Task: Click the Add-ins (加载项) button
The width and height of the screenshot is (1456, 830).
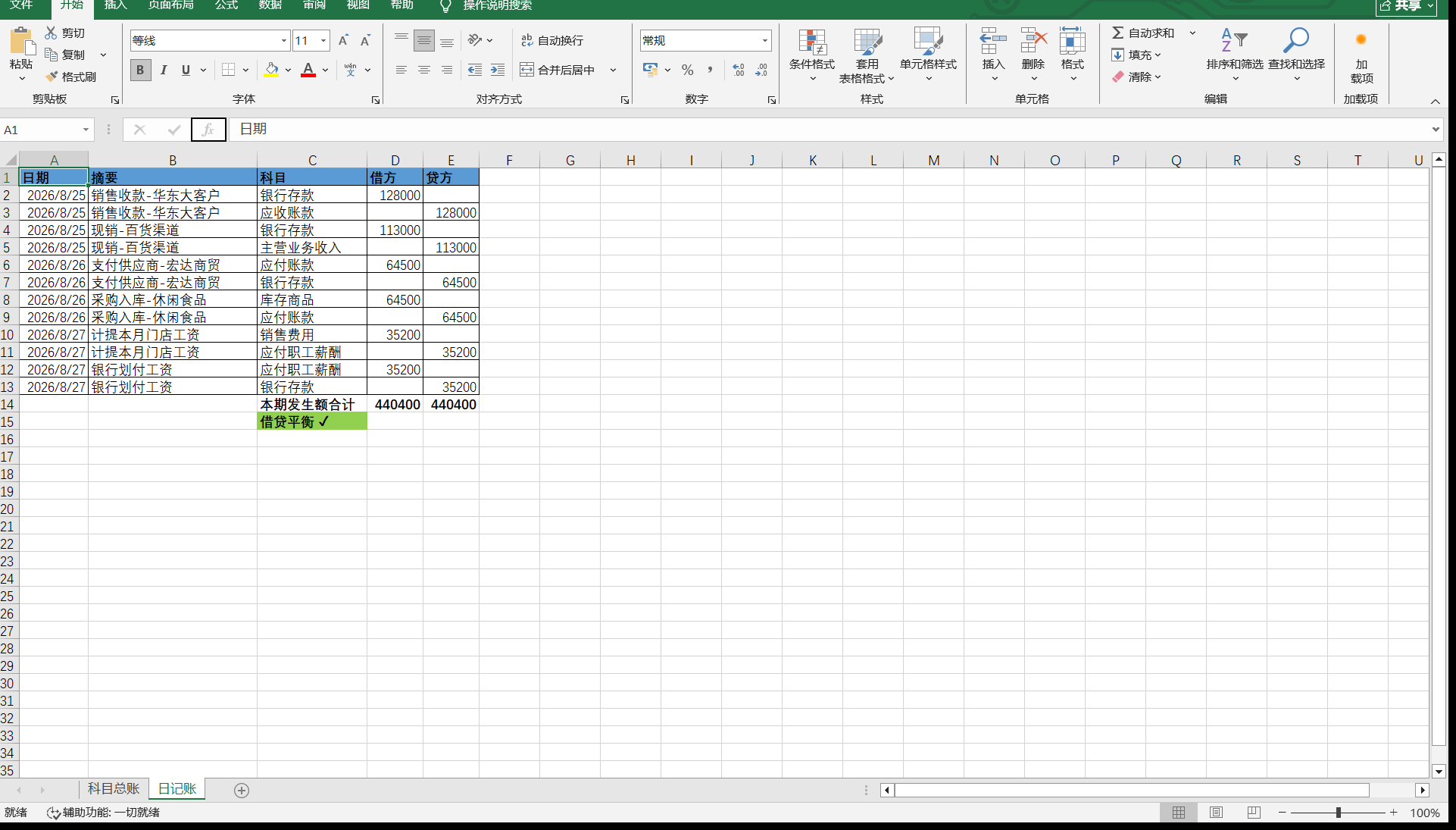Action: (x=1361, y=57)
